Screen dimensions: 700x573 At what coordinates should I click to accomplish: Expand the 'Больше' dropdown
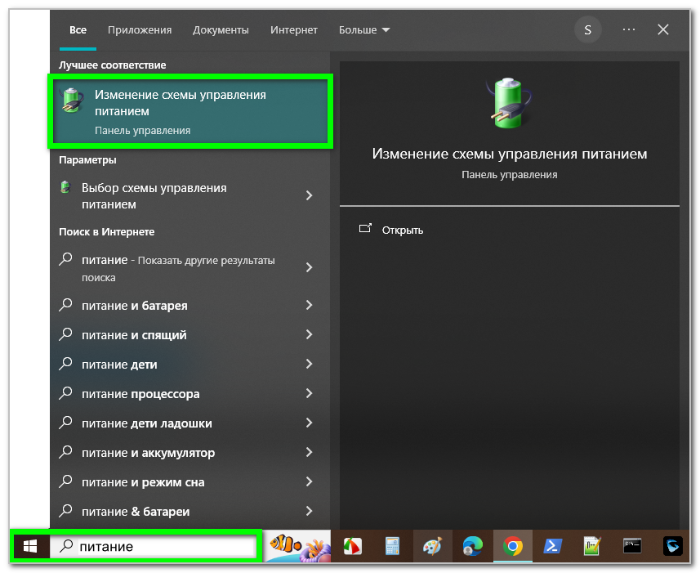pyautogui.click(x=364, y=30)
